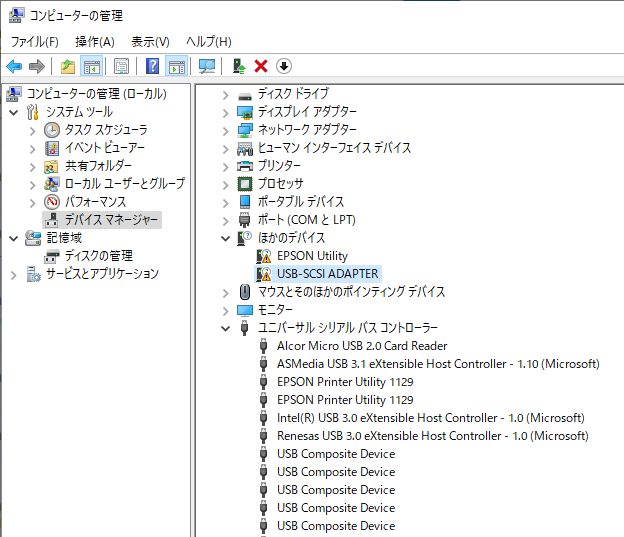
Task: Collapse the ほかのデバイス category
Action: click(225, 238)
